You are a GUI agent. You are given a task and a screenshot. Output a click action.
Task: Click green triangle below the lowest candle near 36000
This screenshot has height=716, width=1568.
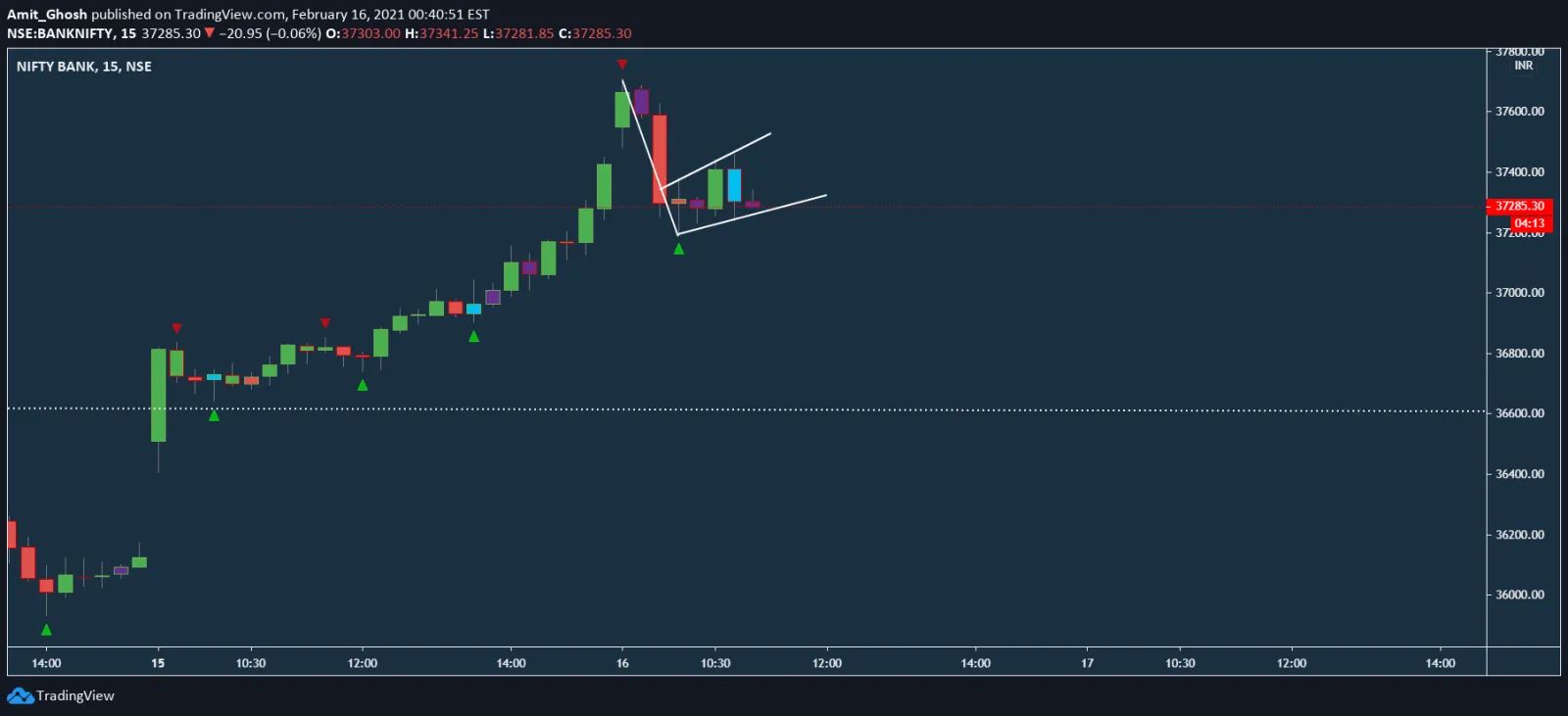coord(46,630)
